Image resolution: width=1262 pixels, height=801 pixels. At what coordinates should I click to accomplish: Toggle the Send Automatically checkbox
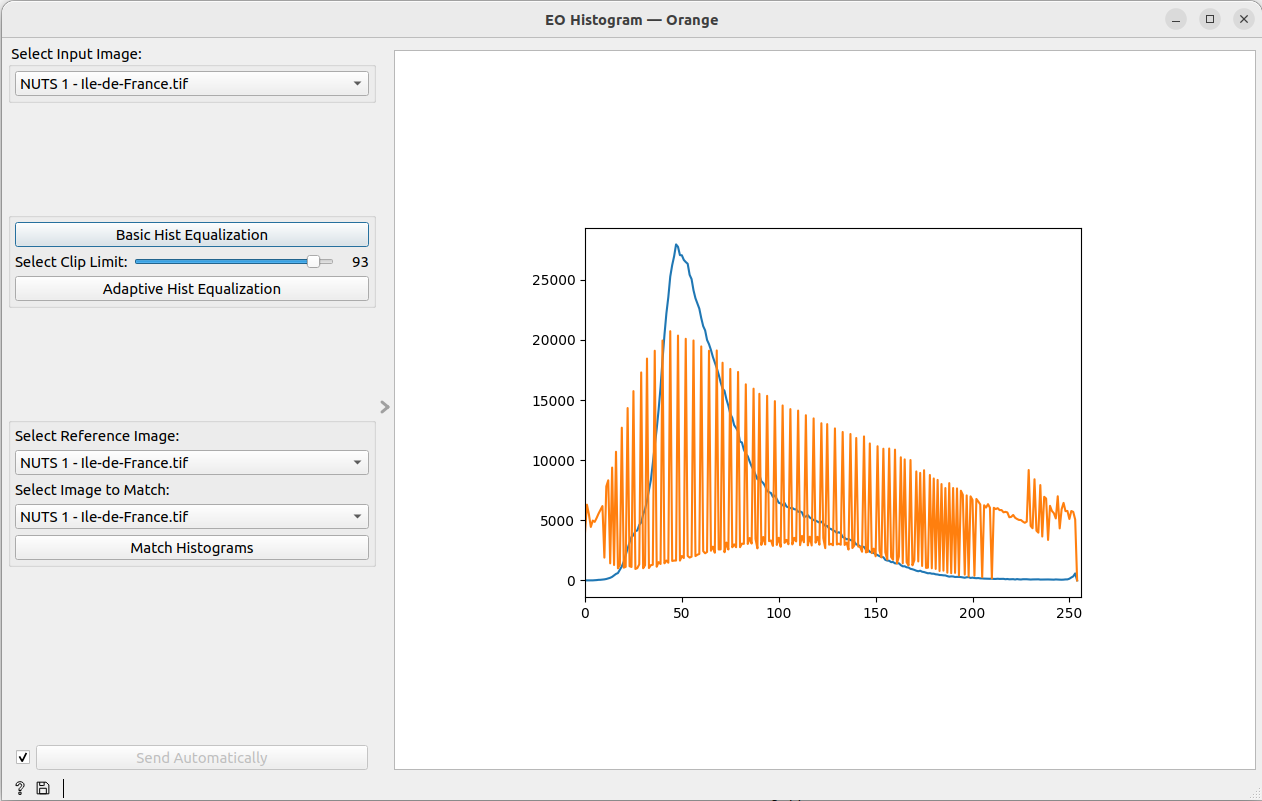(x=23, y=758)
